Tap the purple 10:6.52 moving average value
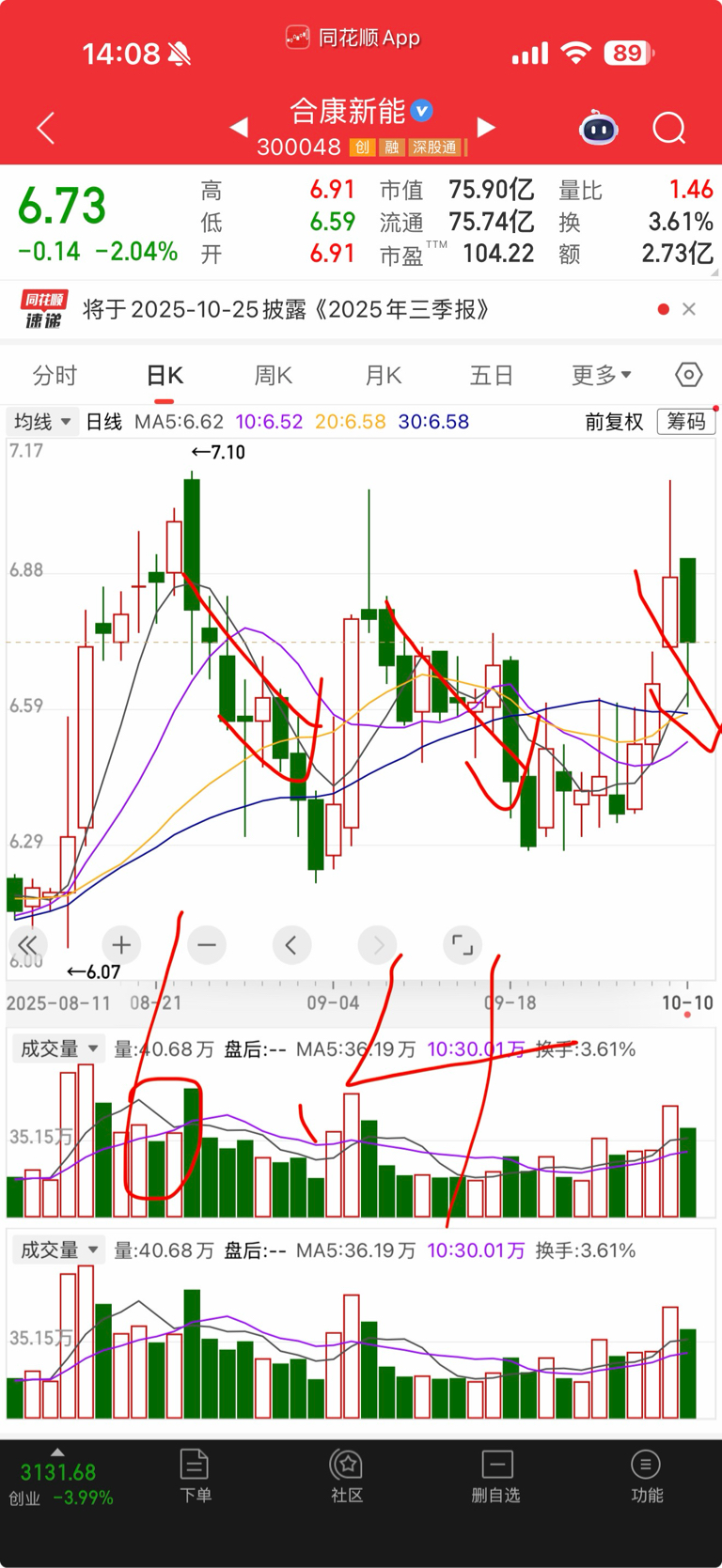Viewport: 722px width, 1568px height. pos(269,422)
